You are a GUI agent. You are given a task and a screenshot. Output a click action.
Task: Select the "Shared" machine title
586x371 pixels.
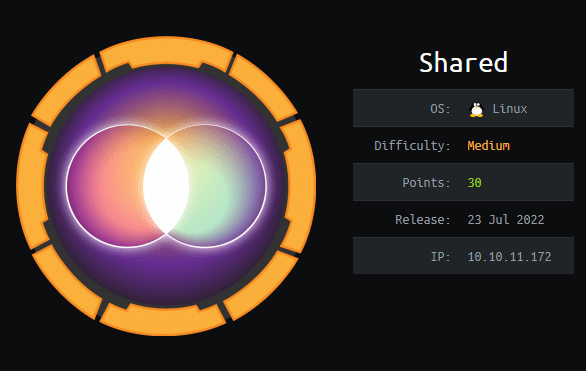pos(463,62)
